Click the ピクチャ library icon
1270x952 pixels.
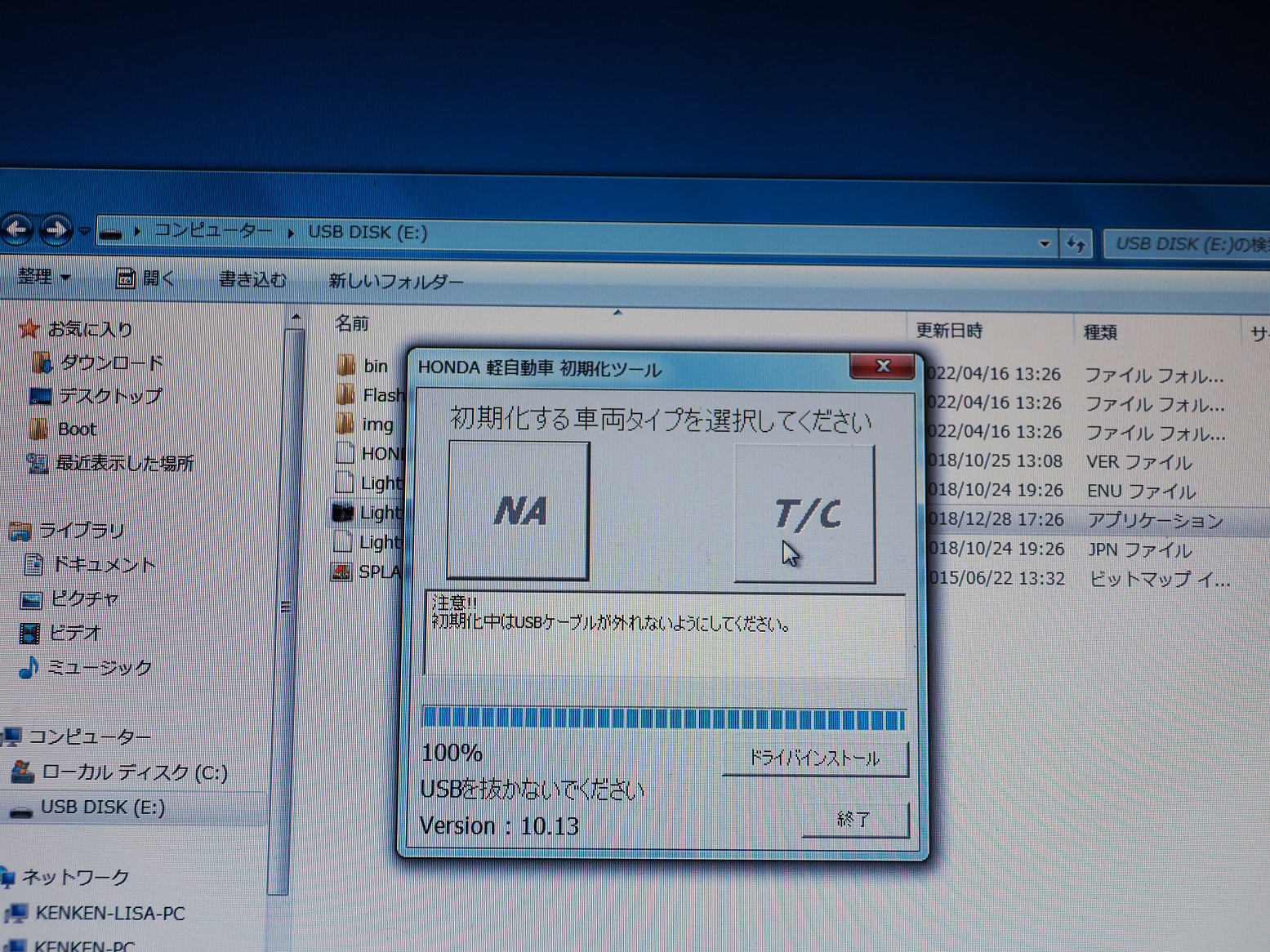coord(31,600)
